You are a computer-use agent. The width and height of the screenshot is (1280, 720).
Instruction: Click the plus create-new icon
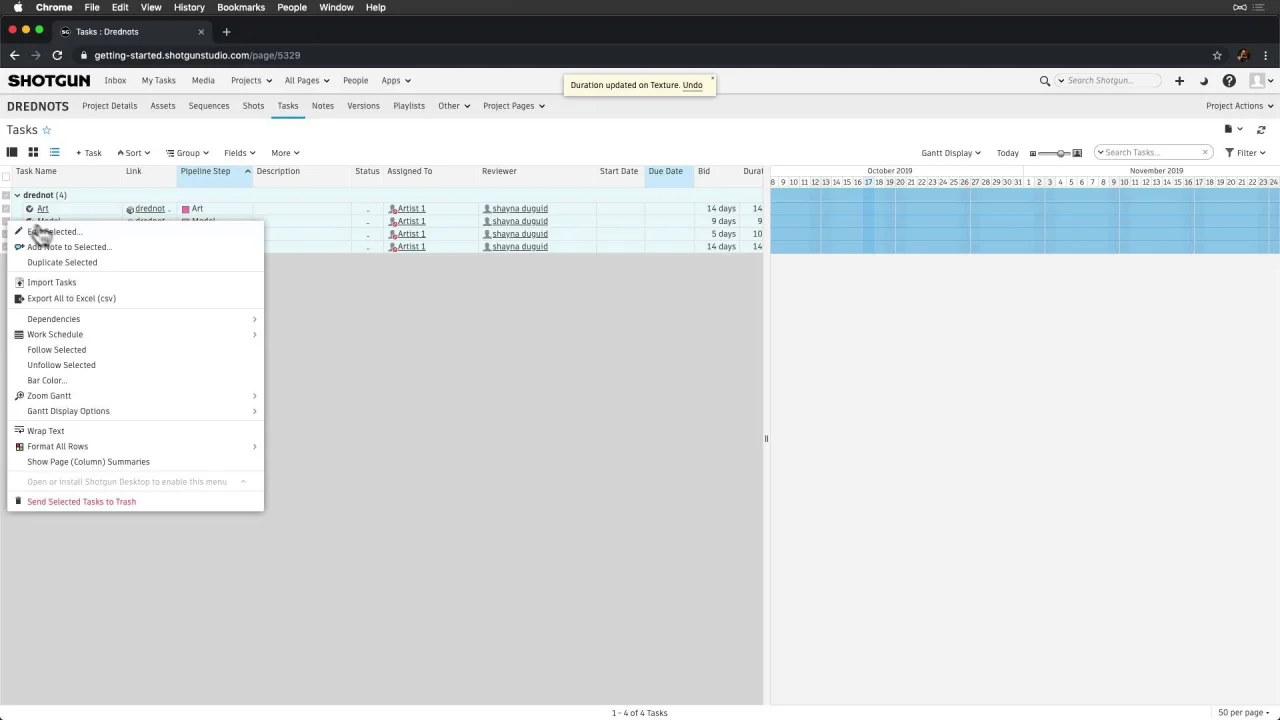tap(1179, 81)
